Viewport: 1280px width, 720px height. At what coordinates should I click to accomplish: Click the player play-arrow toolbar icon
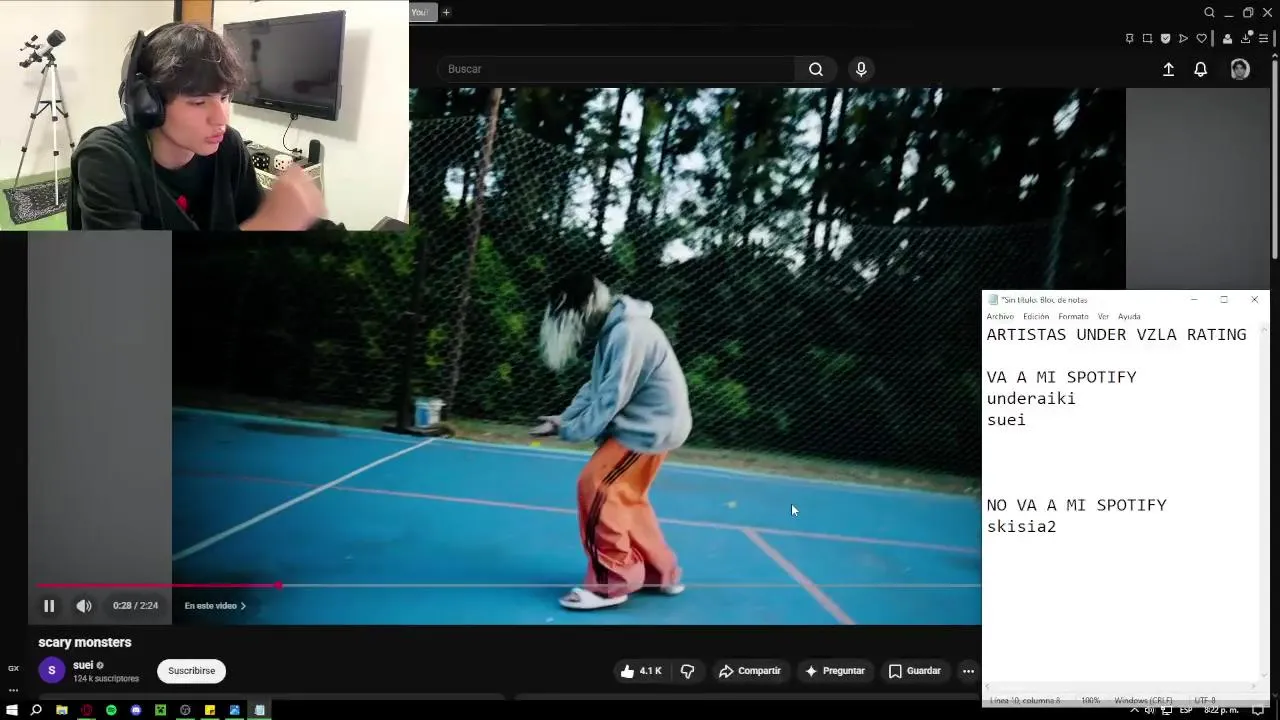(x=1183, y=39)
